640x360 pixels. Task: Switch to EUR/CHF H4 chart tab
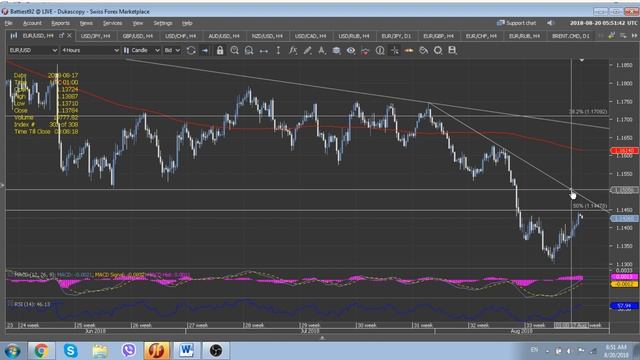coord(482,36)
